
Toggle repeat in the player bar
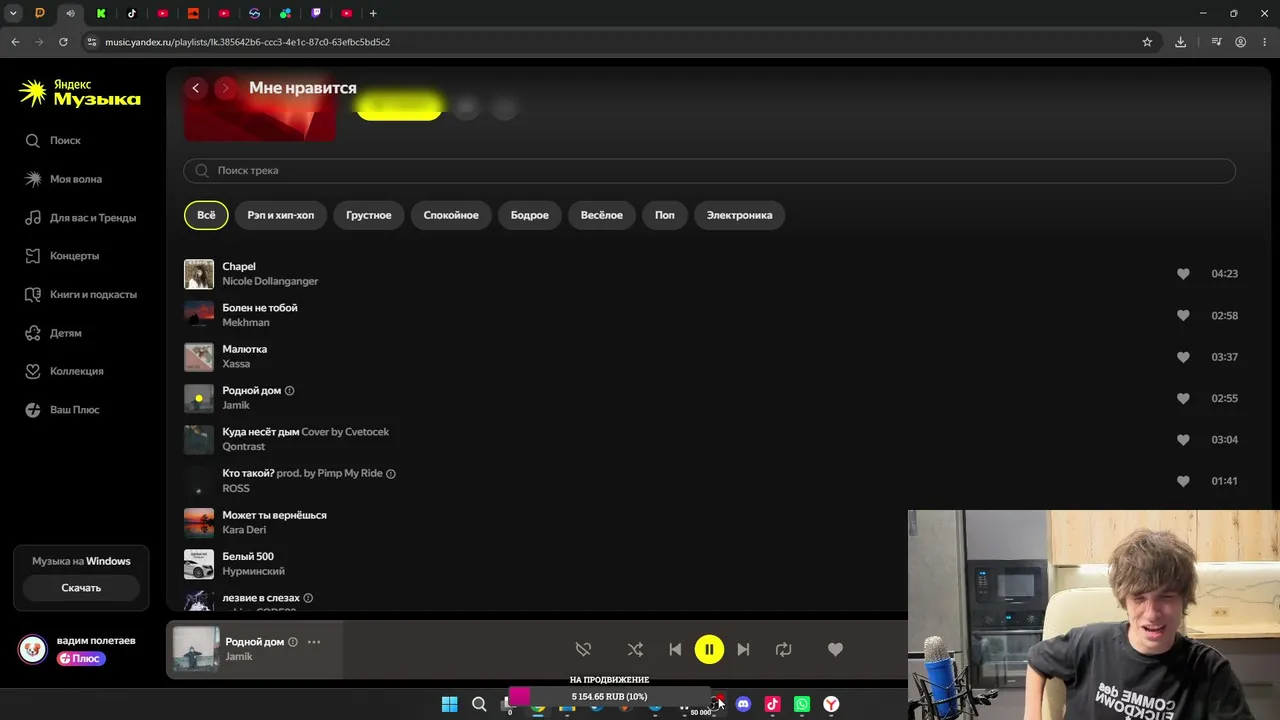[x=784, y=650]
